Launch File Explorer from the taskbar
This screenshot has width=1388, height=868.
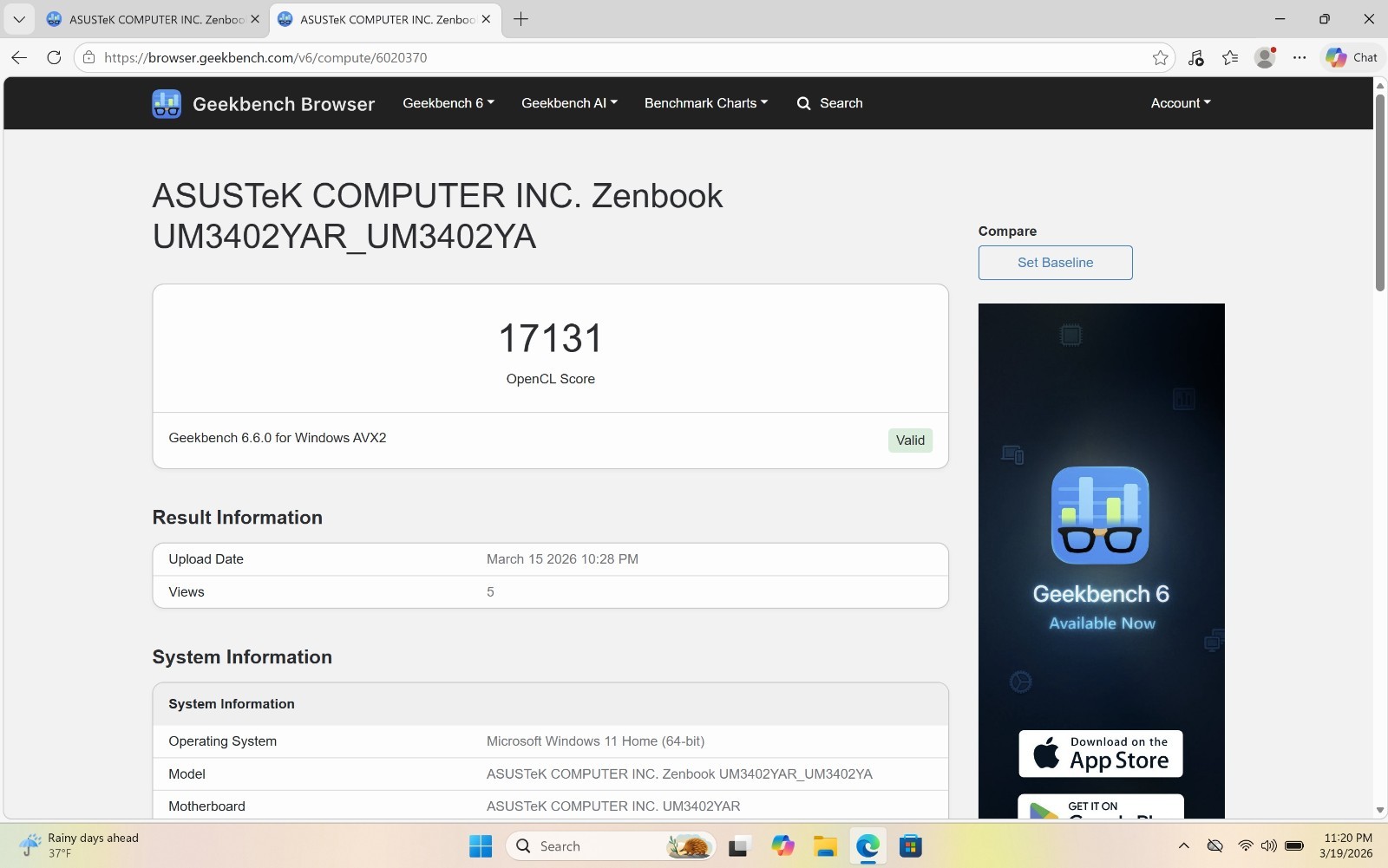click(x=822, y=845)
